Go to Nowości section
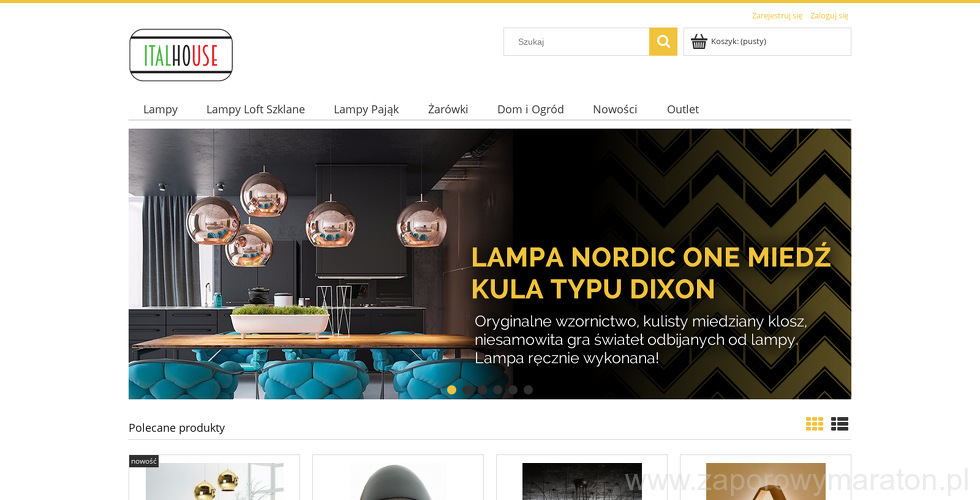This screenshot has height=500, width=980. (615, 109)
